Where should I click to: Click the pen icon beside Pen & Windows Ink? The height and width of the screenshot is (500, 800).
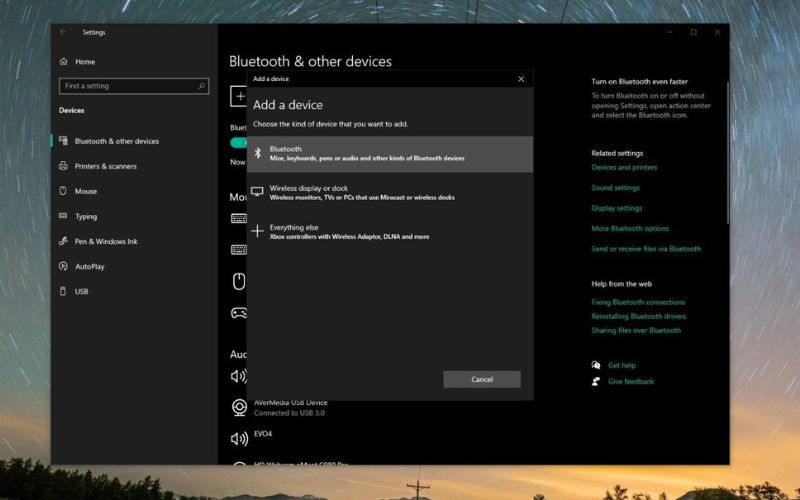[63, 241]
